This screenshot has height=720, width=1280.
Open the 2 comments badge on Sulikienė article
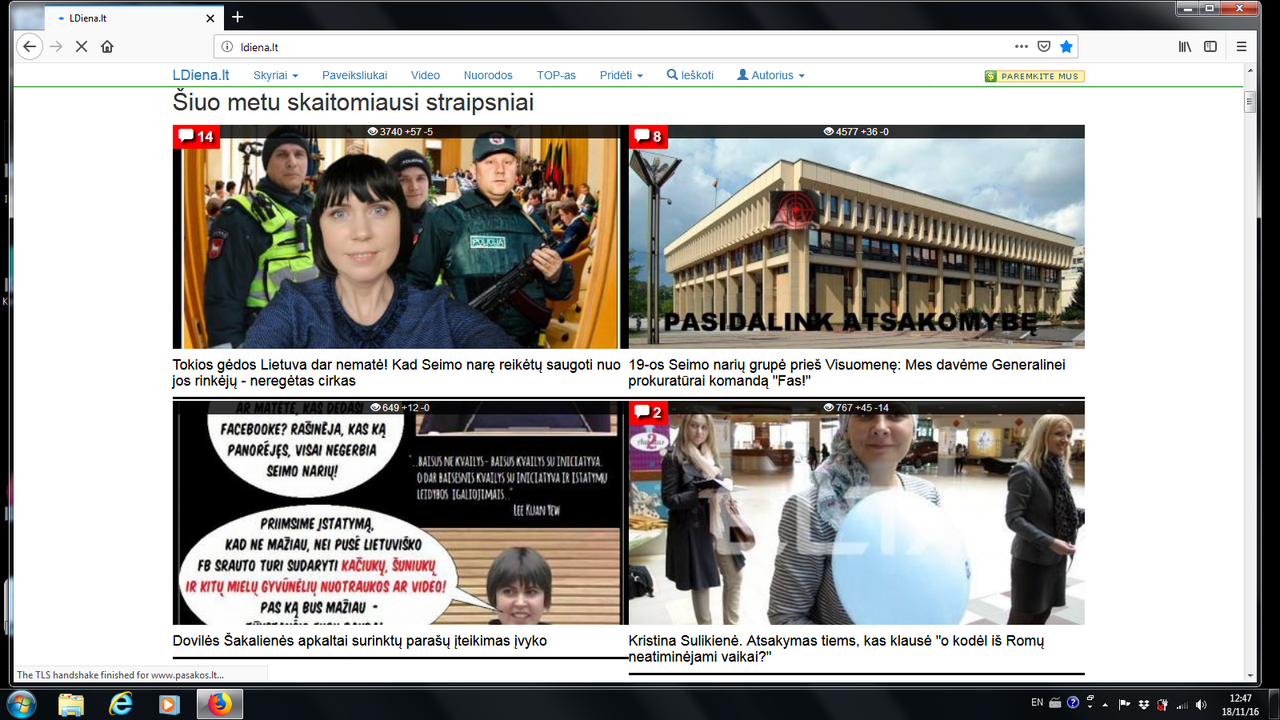[x=648, y=412]
